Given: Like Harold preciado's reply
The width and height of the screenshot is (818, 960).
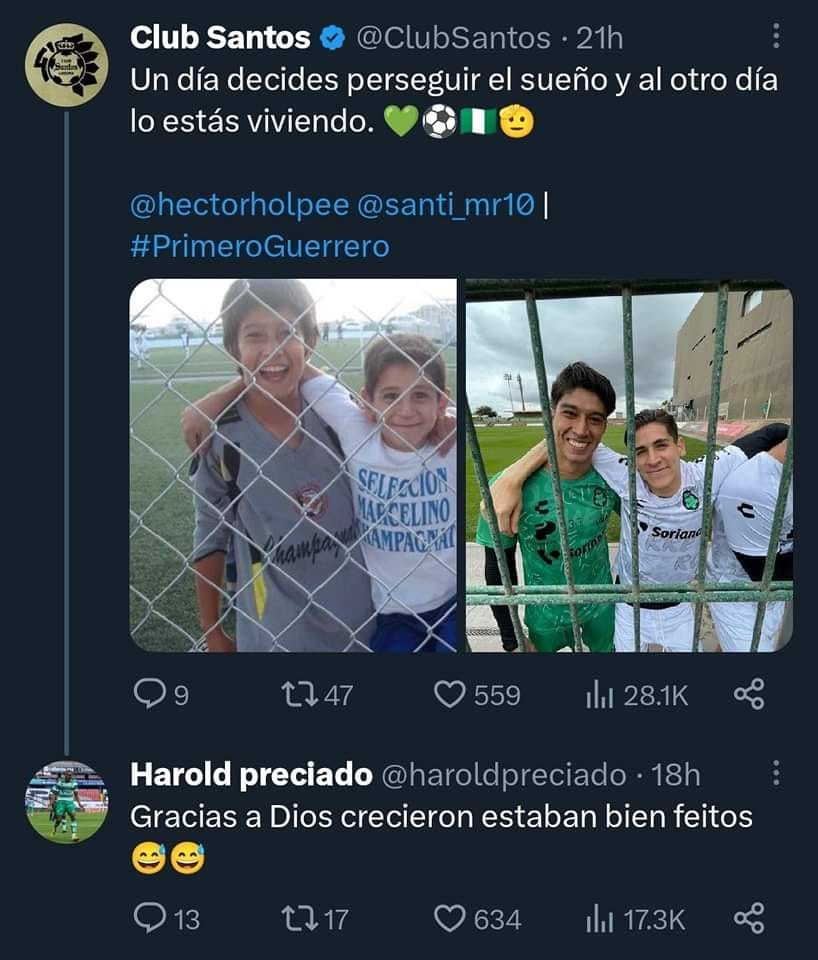Looking at the screenshot, I should pyautogui.click(x=450, y=918).
